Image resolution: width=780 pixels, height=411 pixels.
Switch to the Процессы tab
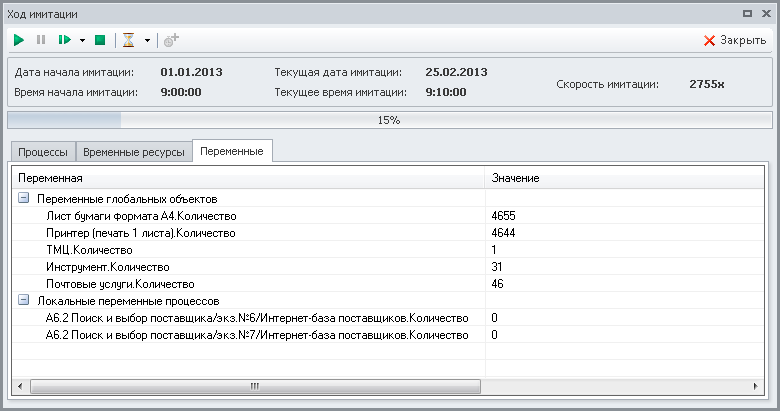point(43,152)
